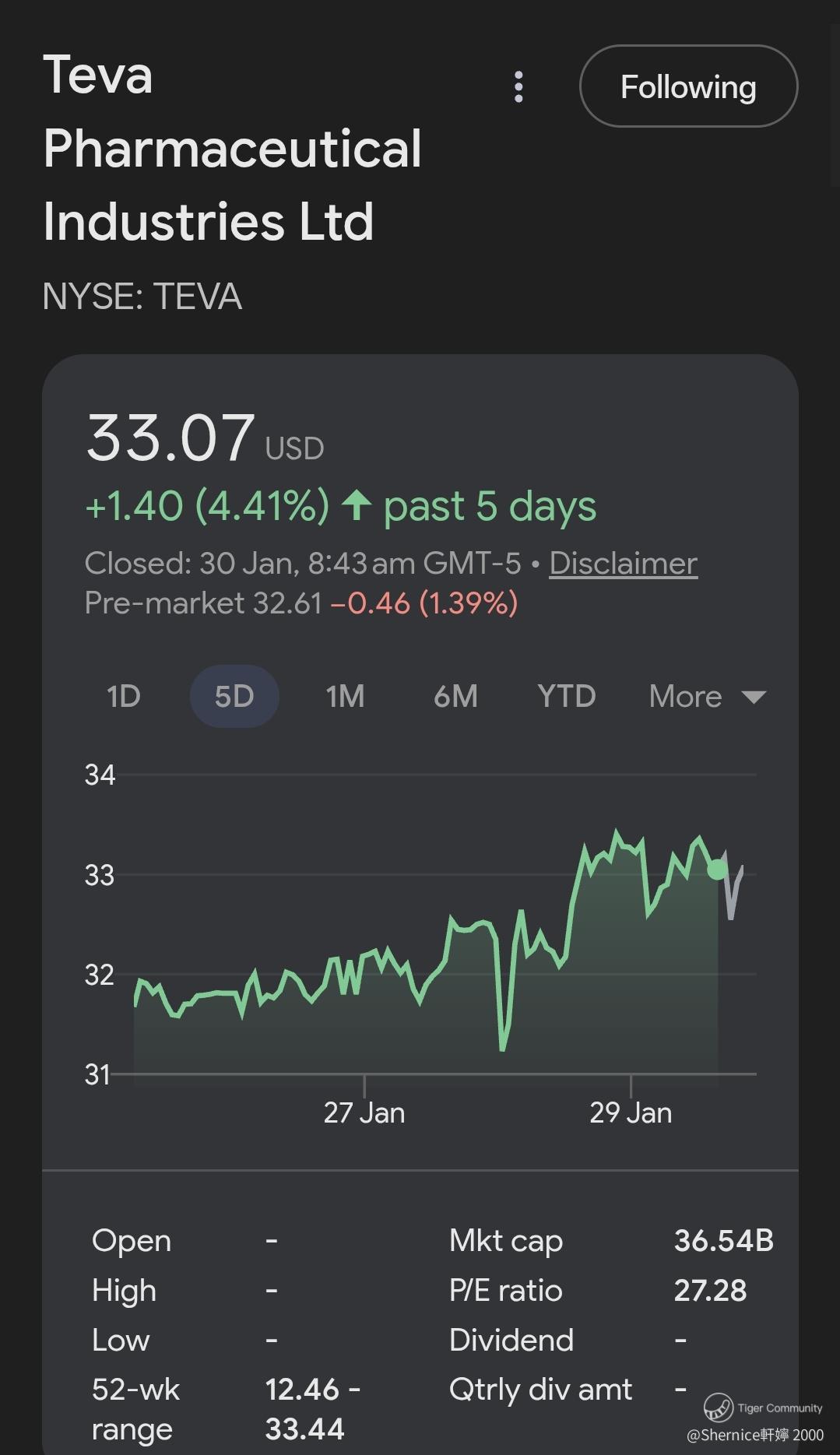Show the YTD chart range
The width and height of the screenshot is (840, 1455).
tap(566, 696)
